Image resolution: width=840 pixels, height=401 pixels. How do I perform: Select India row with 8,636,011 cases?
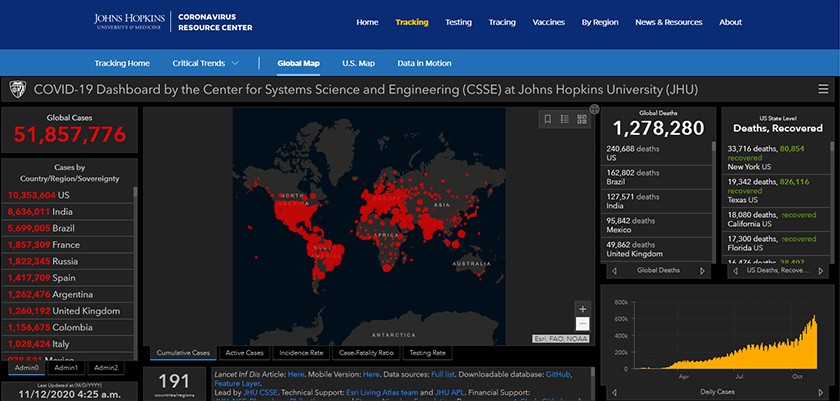[x=68, y=211]
